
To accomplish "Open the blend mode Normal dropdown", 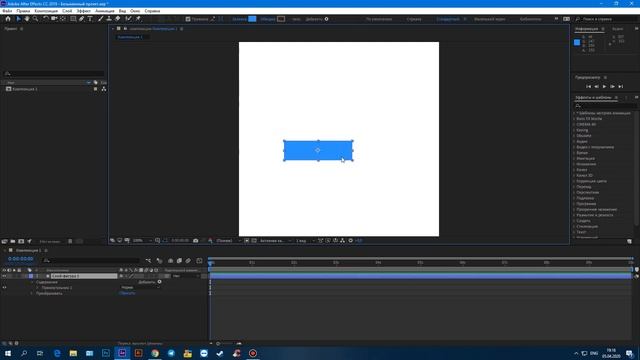I will tap(140, 288).
